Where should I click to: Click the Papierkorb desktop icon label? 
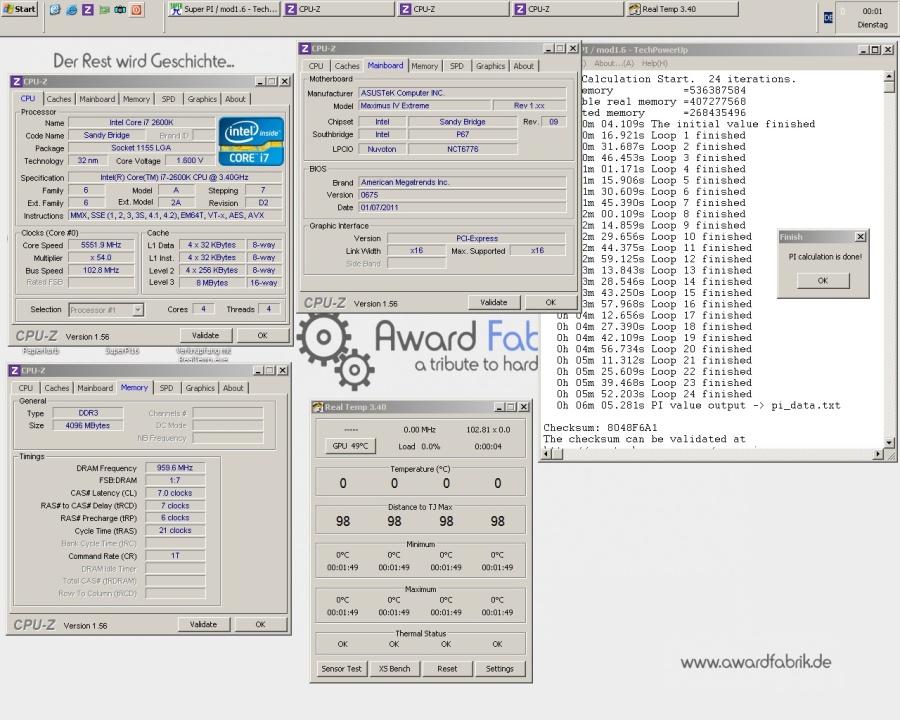[41, 351]
